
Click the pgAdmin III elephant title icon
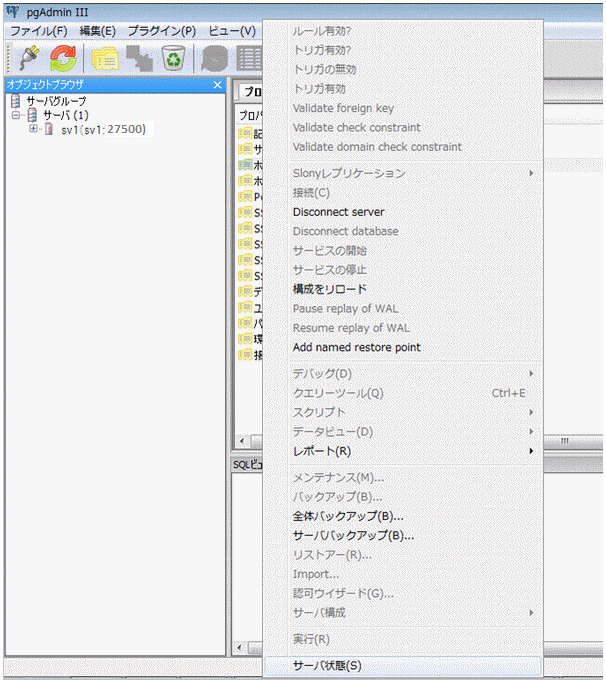click(13, 11)
